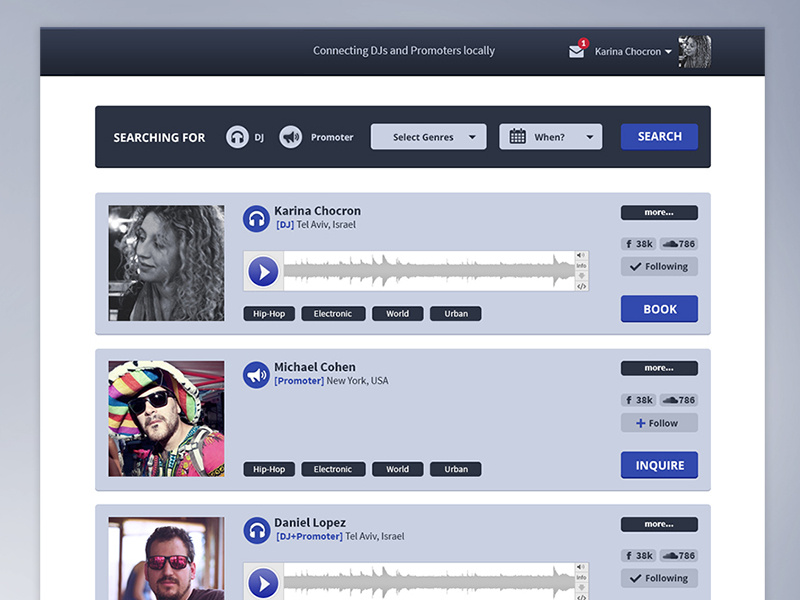Select Electronic tag on Michael Cohen's card

tap(333, 469)
